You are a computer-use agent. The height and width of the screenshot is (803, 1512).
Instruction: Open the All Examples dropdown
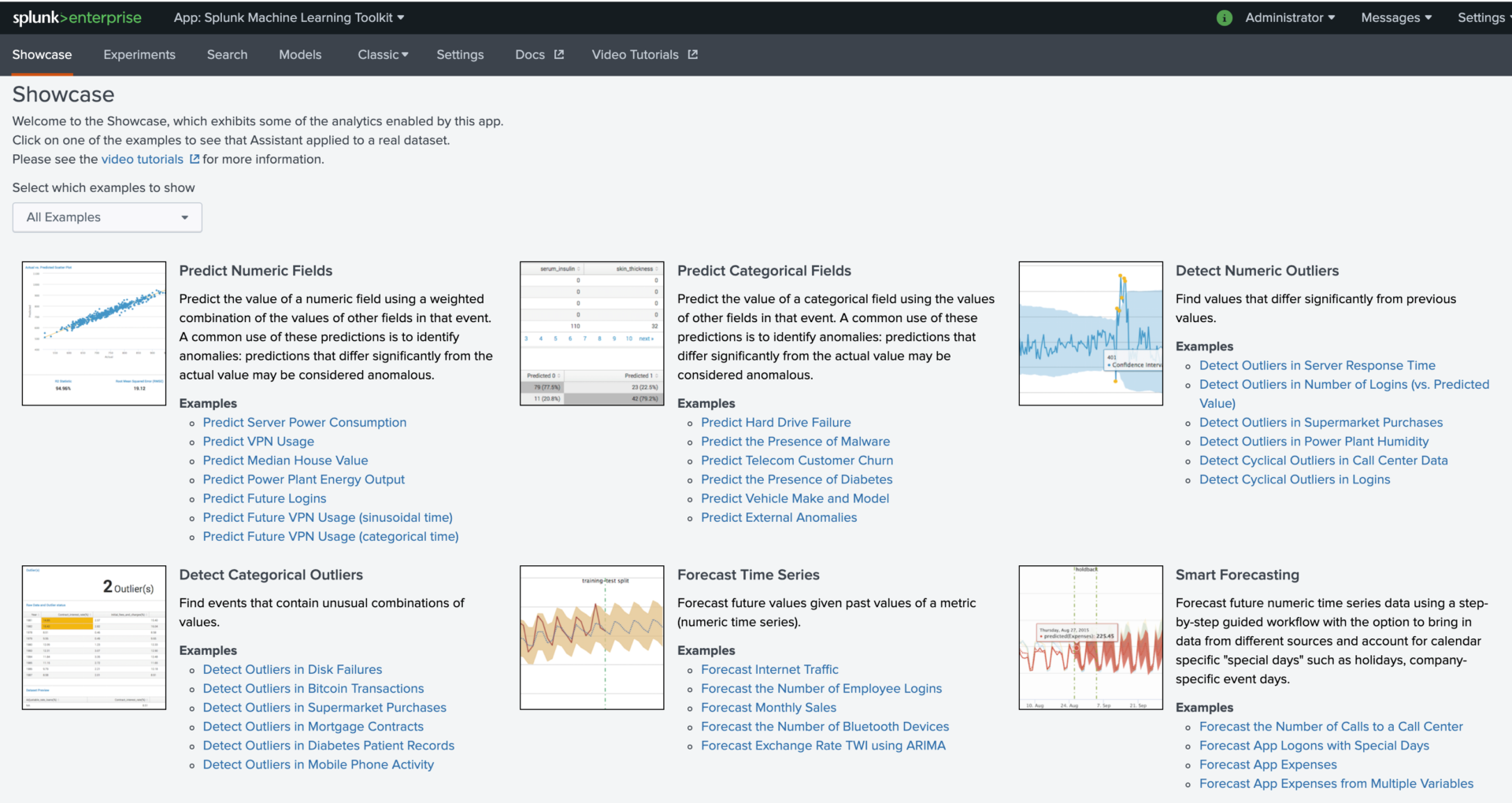106,217
